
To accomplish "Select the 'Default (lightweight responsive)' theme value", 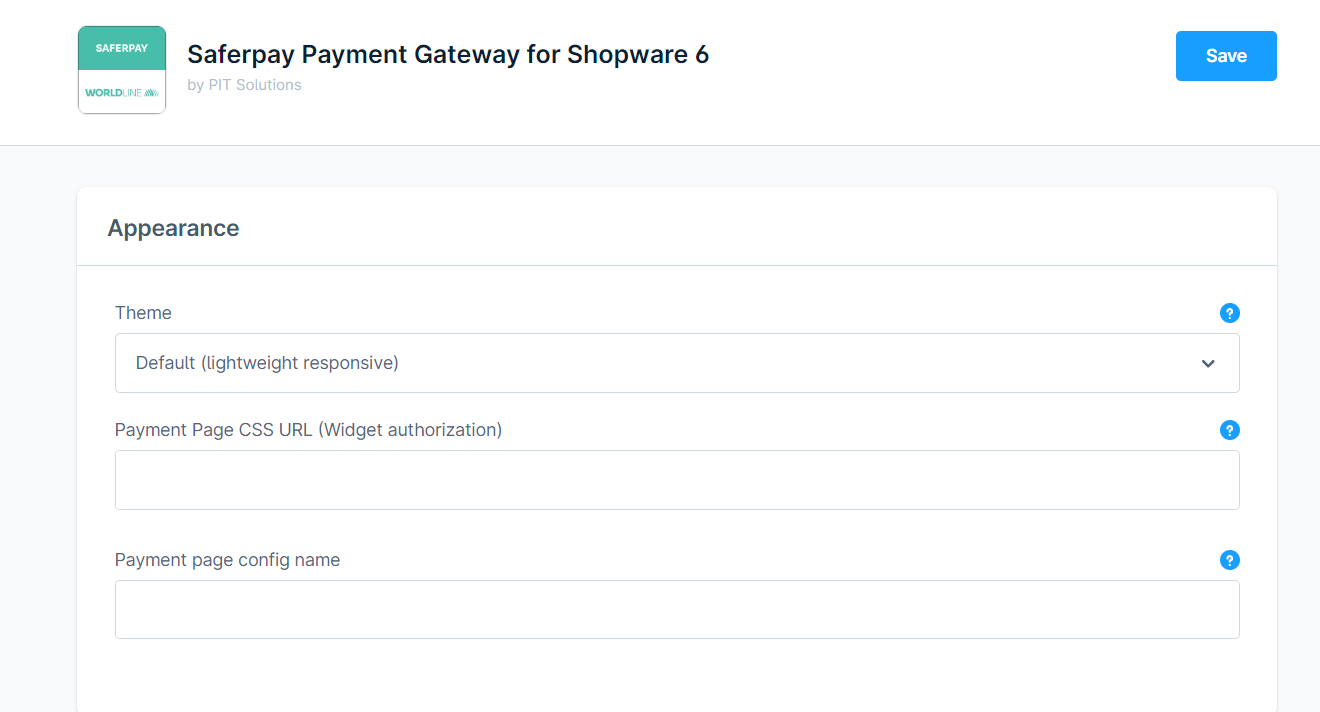I will [x=267, y=363].
